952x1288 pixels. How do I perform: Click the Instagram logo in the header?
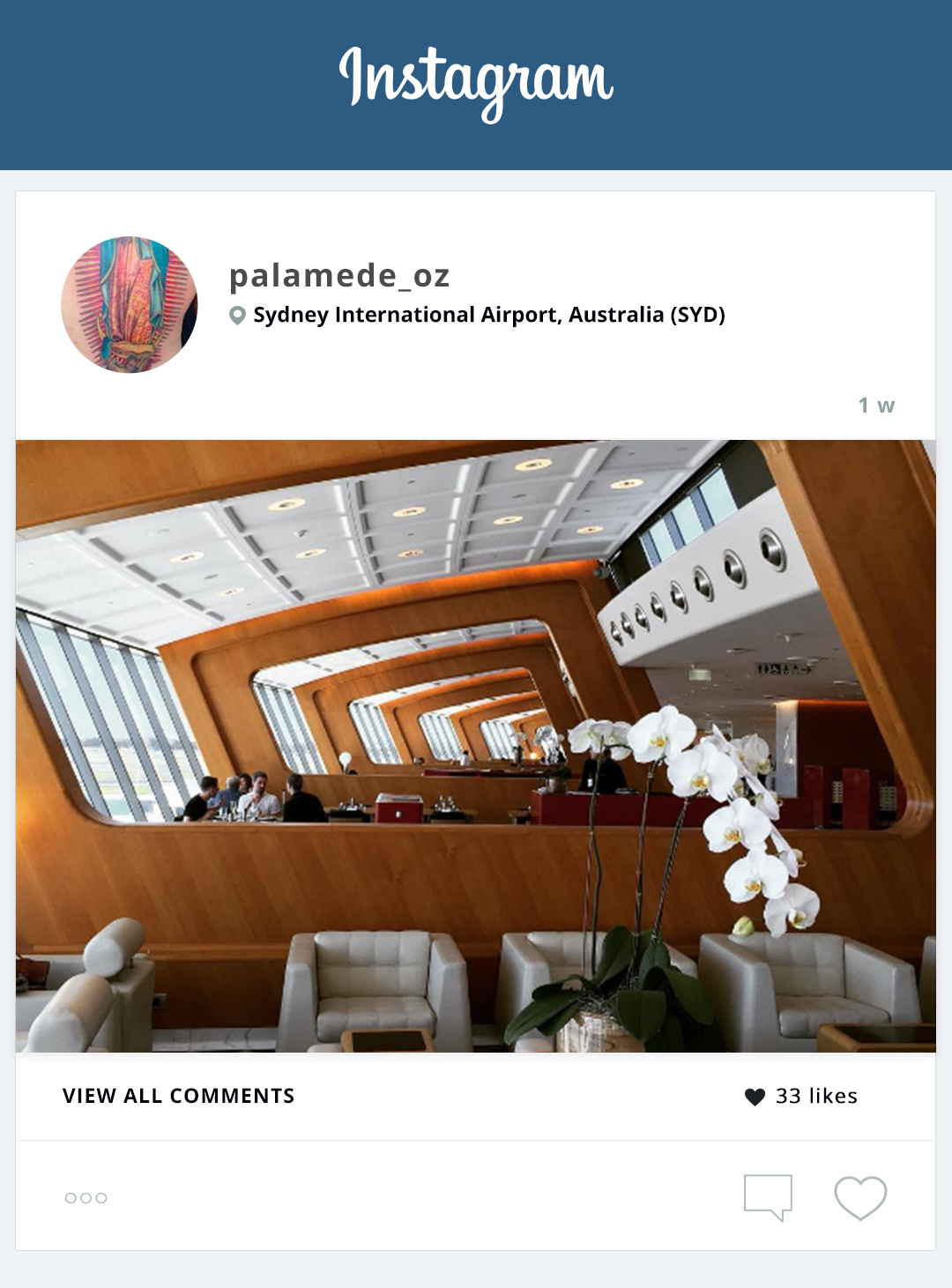point(476,83)
